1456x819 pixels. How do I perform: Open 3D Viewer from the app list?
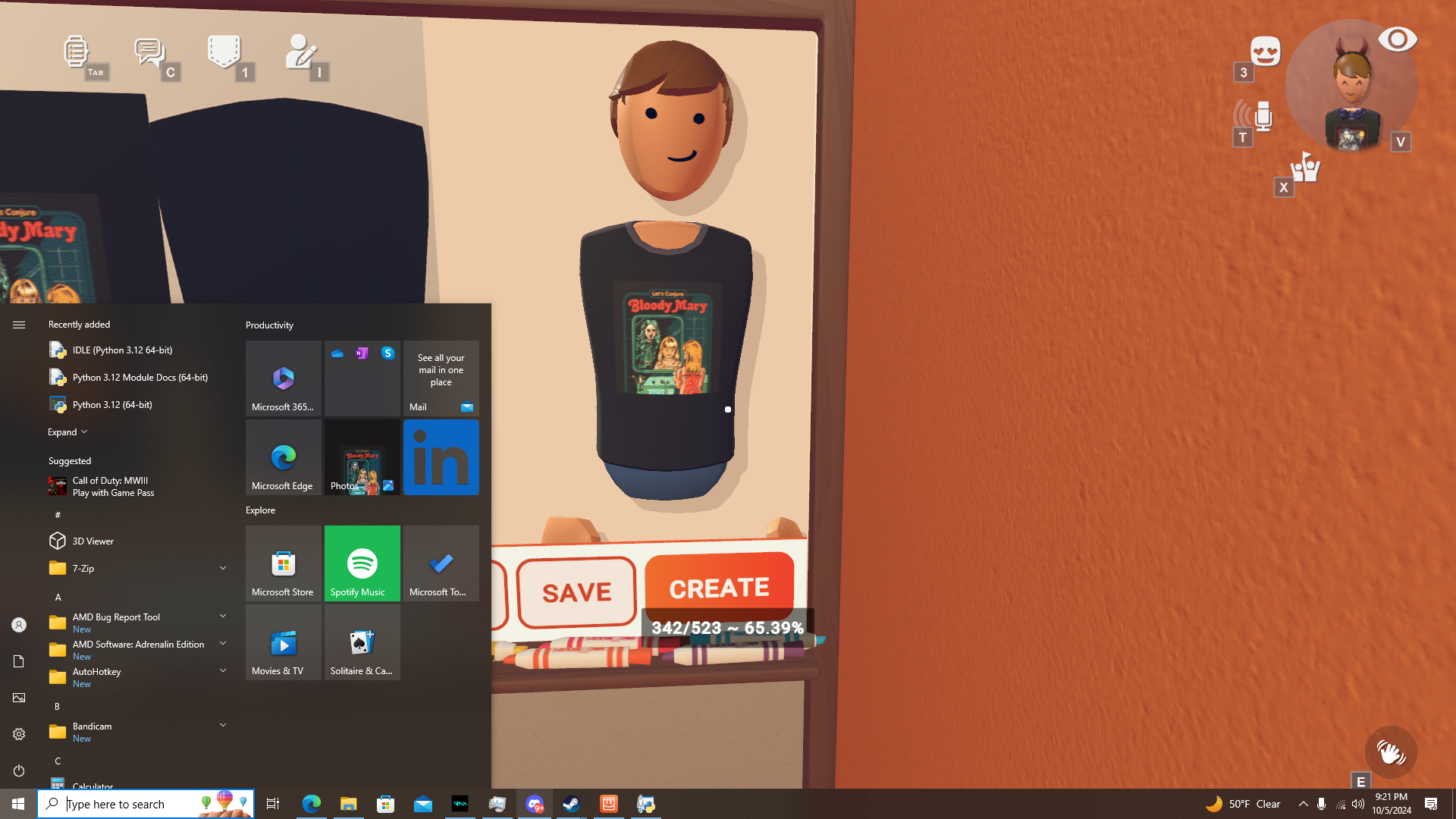point(93,541)
